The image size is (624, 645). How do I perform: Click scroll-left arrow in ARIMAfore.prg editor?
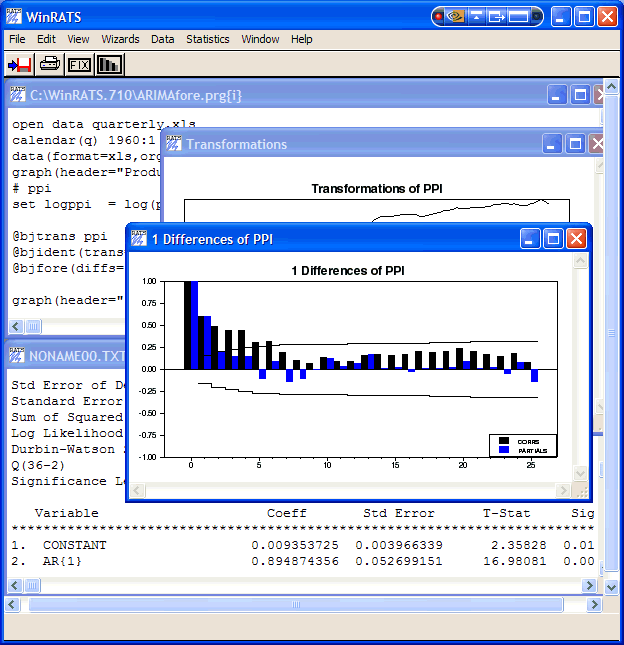coord(16,327)
